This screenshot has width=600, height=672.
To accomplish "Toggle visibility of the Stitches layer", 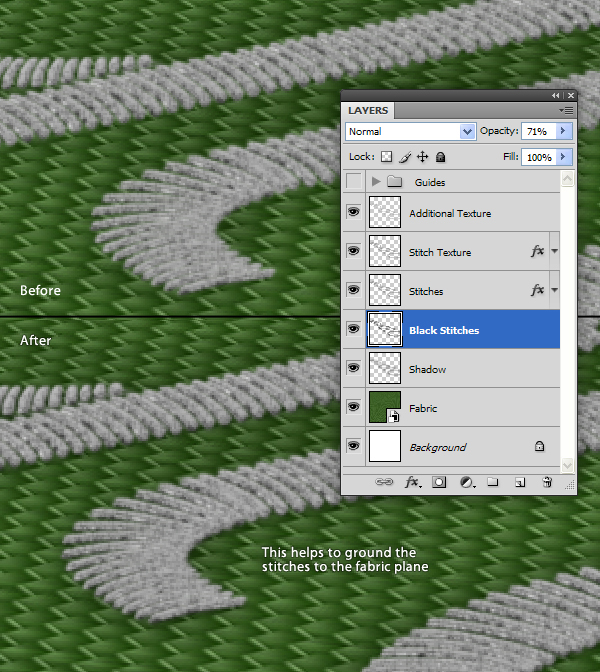I will click(x=354, y=290).
